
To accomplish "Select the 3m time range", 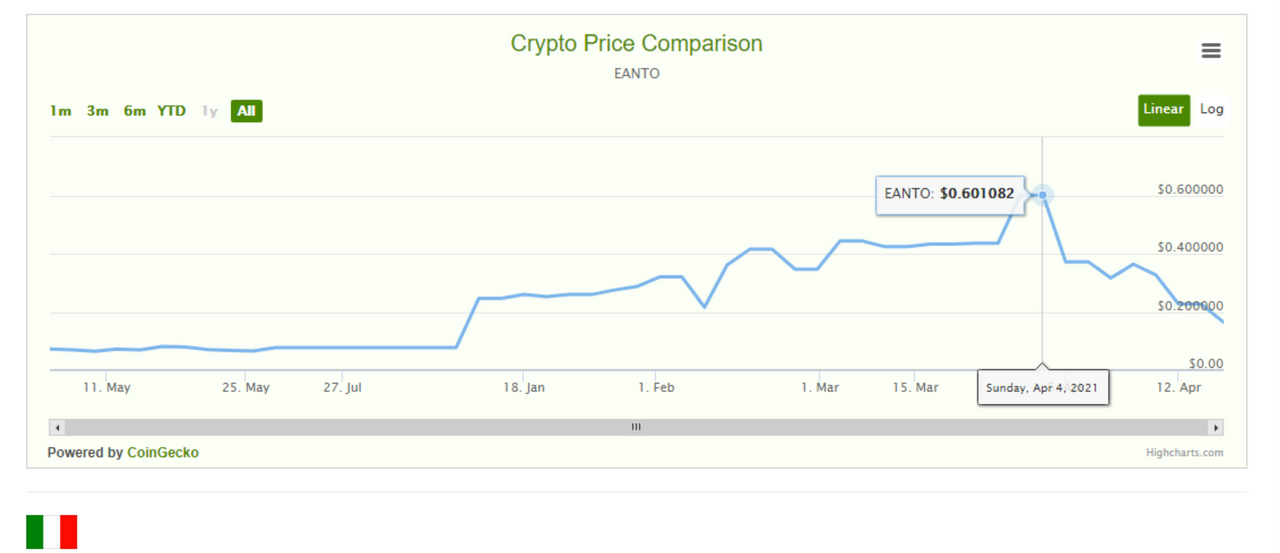I will click(97, 111).
